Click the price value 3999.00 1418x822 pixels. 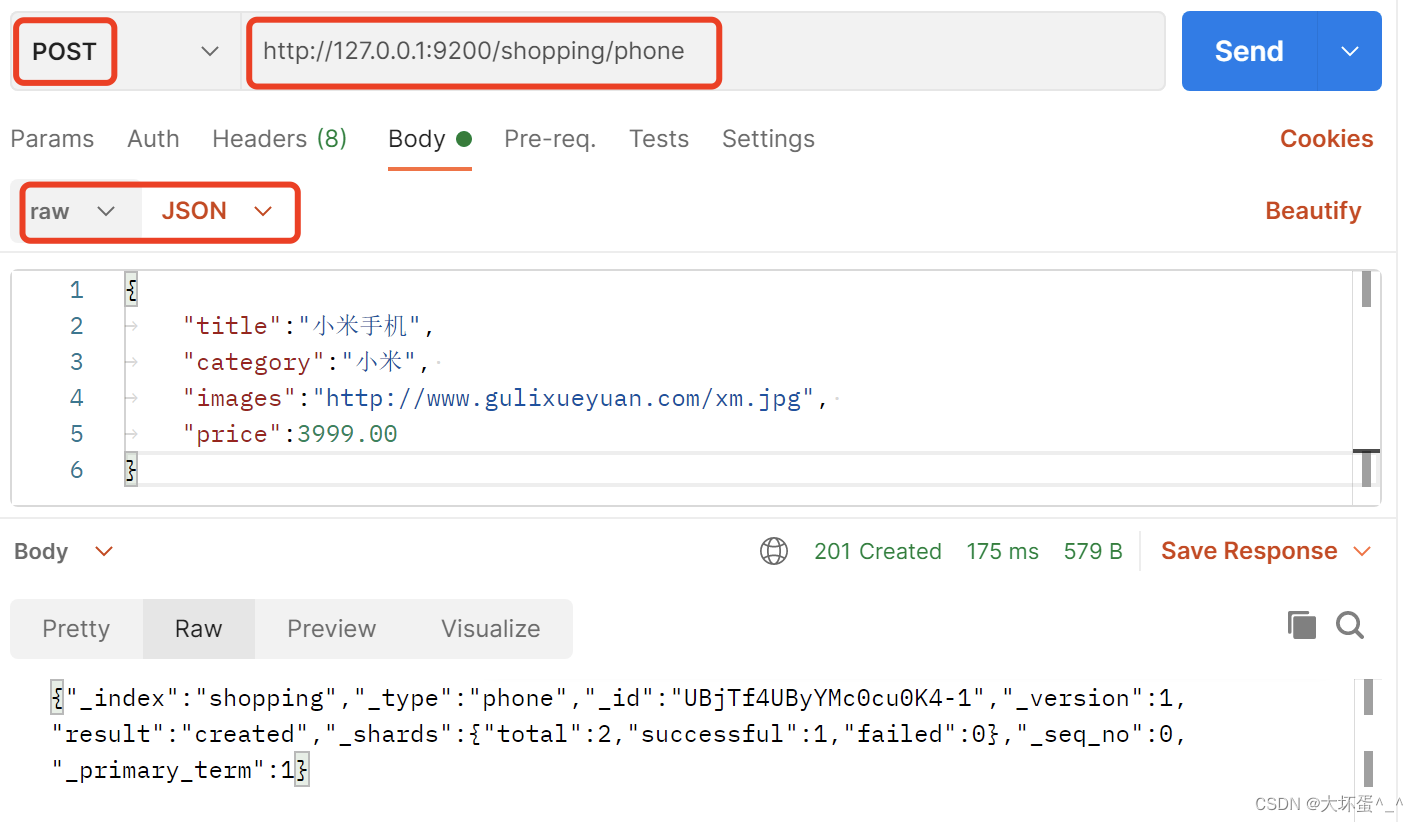tap(347, 434)
